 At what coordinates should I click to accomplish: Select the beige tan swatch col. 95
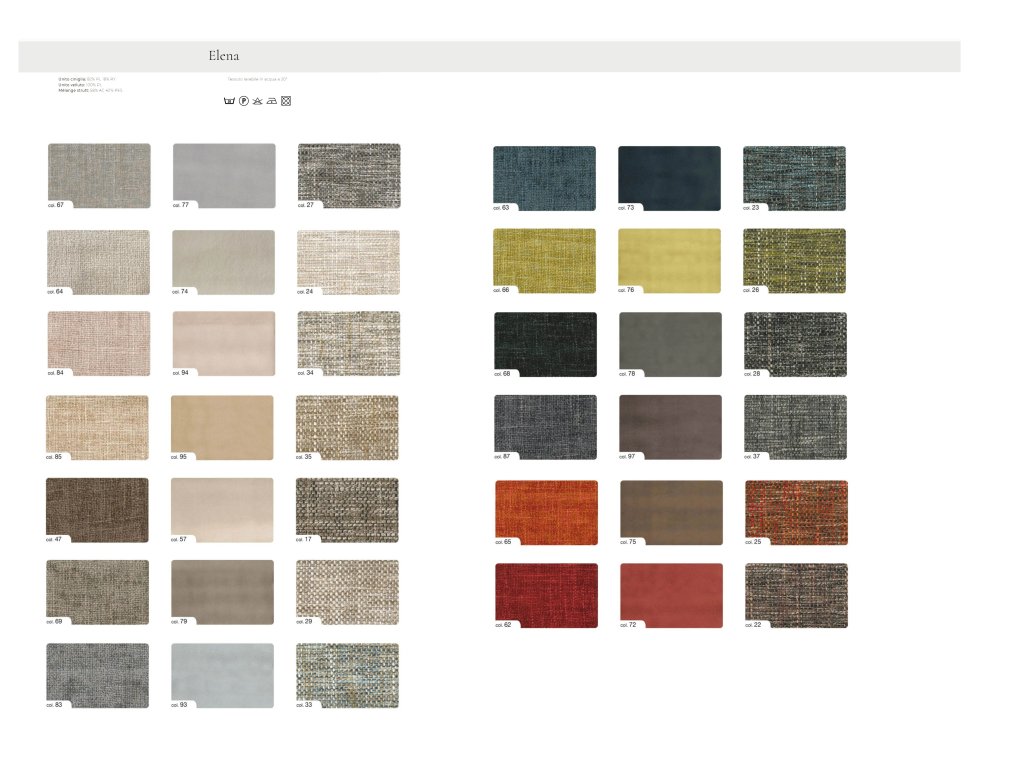[x=222, y=427]
